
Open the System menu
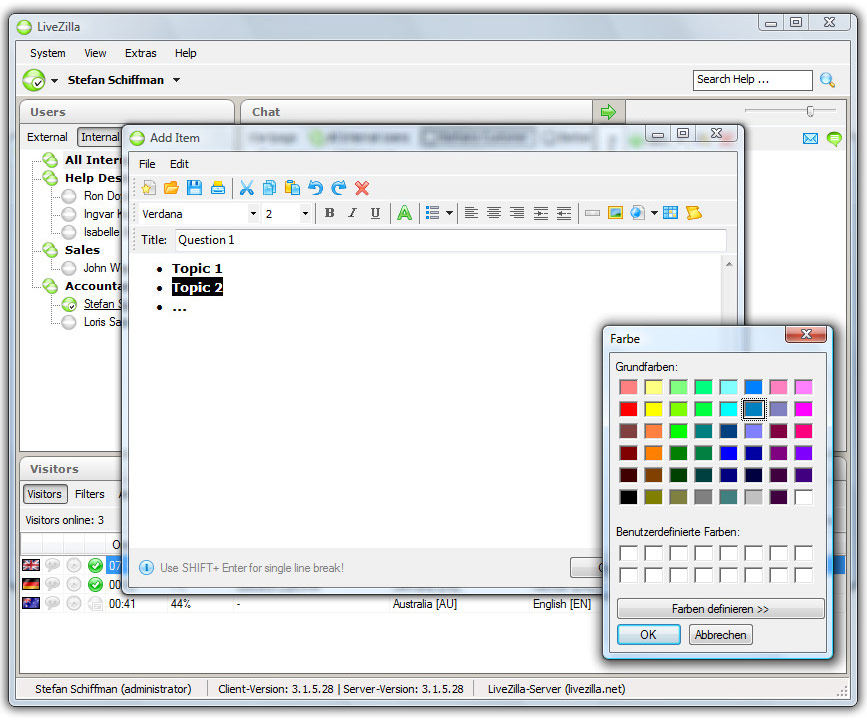pos(48,53)
